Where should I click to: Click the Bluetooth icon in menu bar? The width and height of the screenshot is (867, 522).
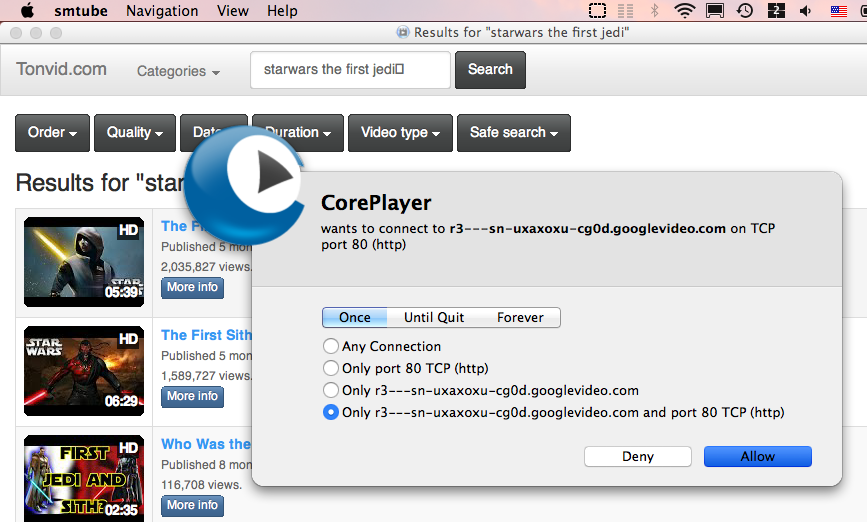point(655,11)
